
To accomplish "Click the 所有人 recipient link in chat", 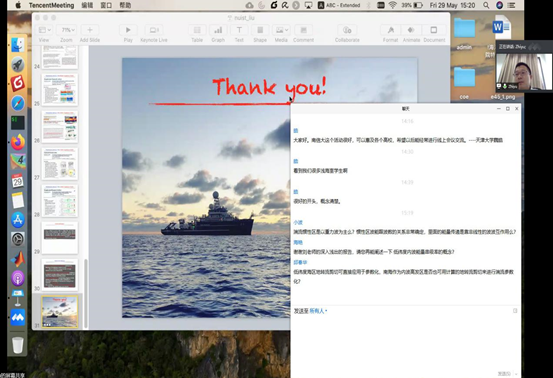I will 317,311.
